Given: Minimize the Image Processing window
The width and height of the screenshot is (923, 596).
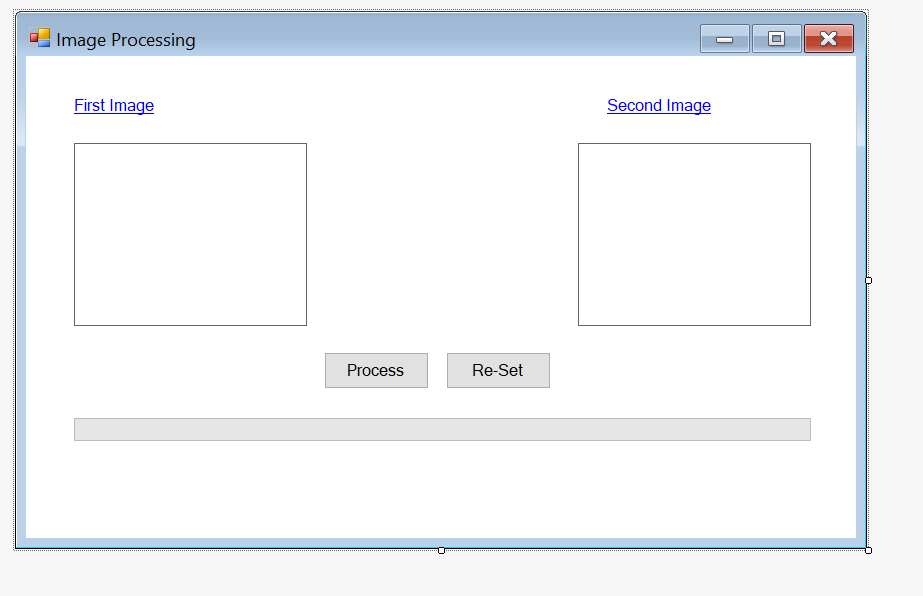Looking at the screenshot, I should tap(724, 38).
